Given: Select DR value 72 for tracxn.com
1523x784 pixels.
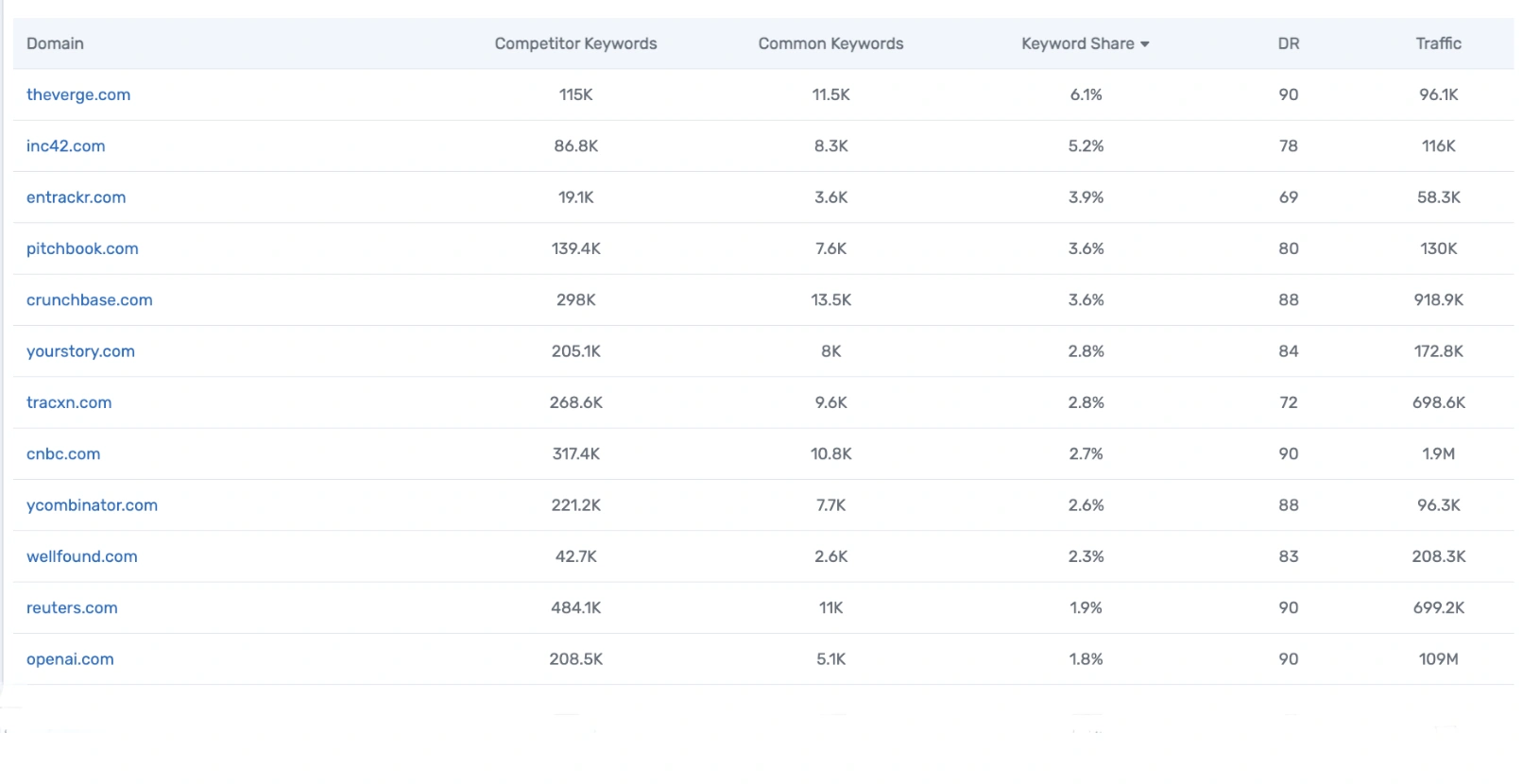Looking at the screenshot, I should point(1288,402).
